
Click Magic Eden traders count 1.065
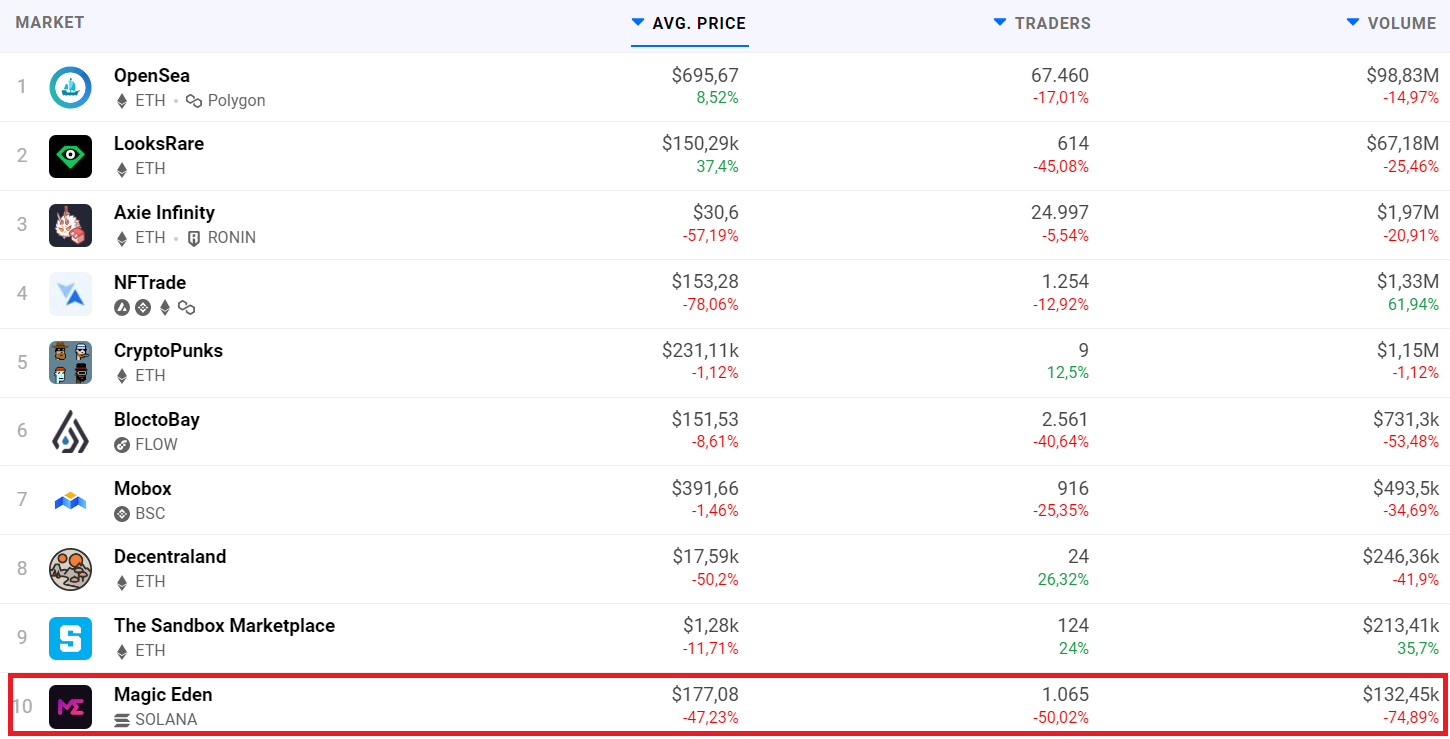[1065, 695]
